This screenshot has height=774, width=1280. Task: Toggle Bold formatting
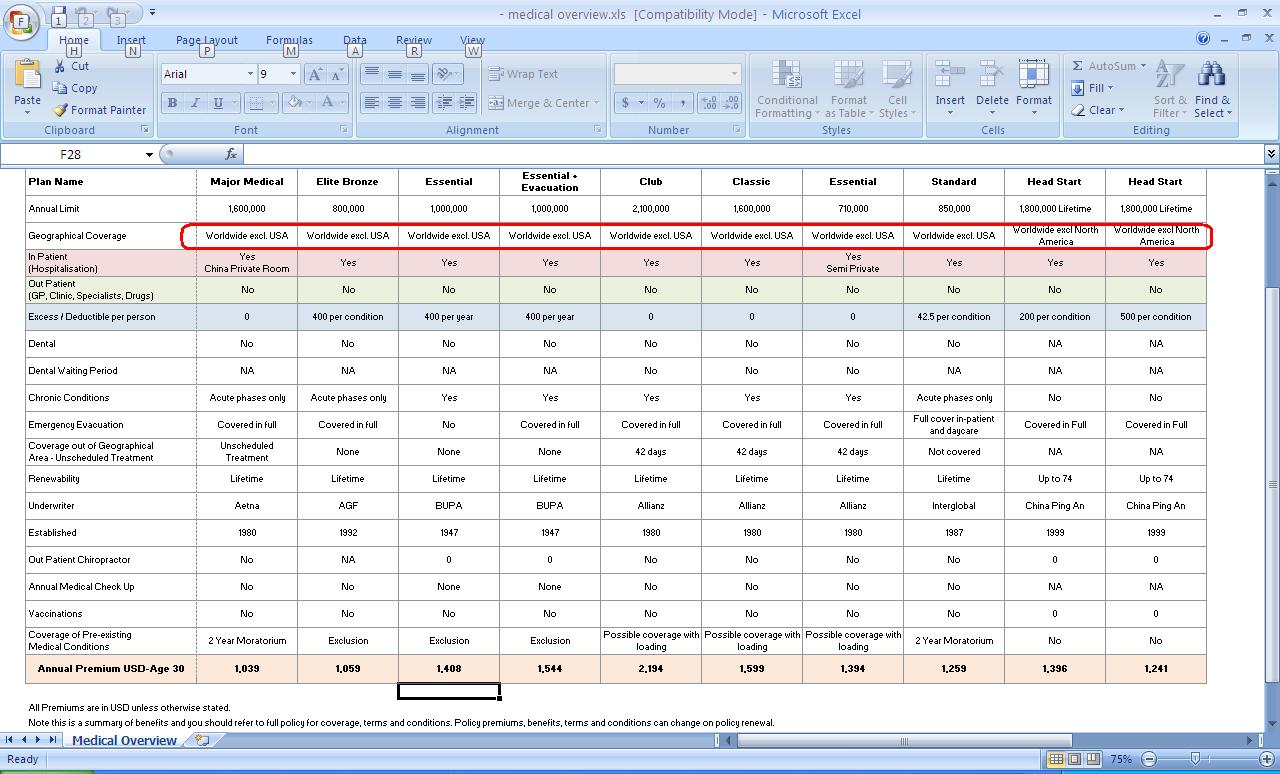172,103
